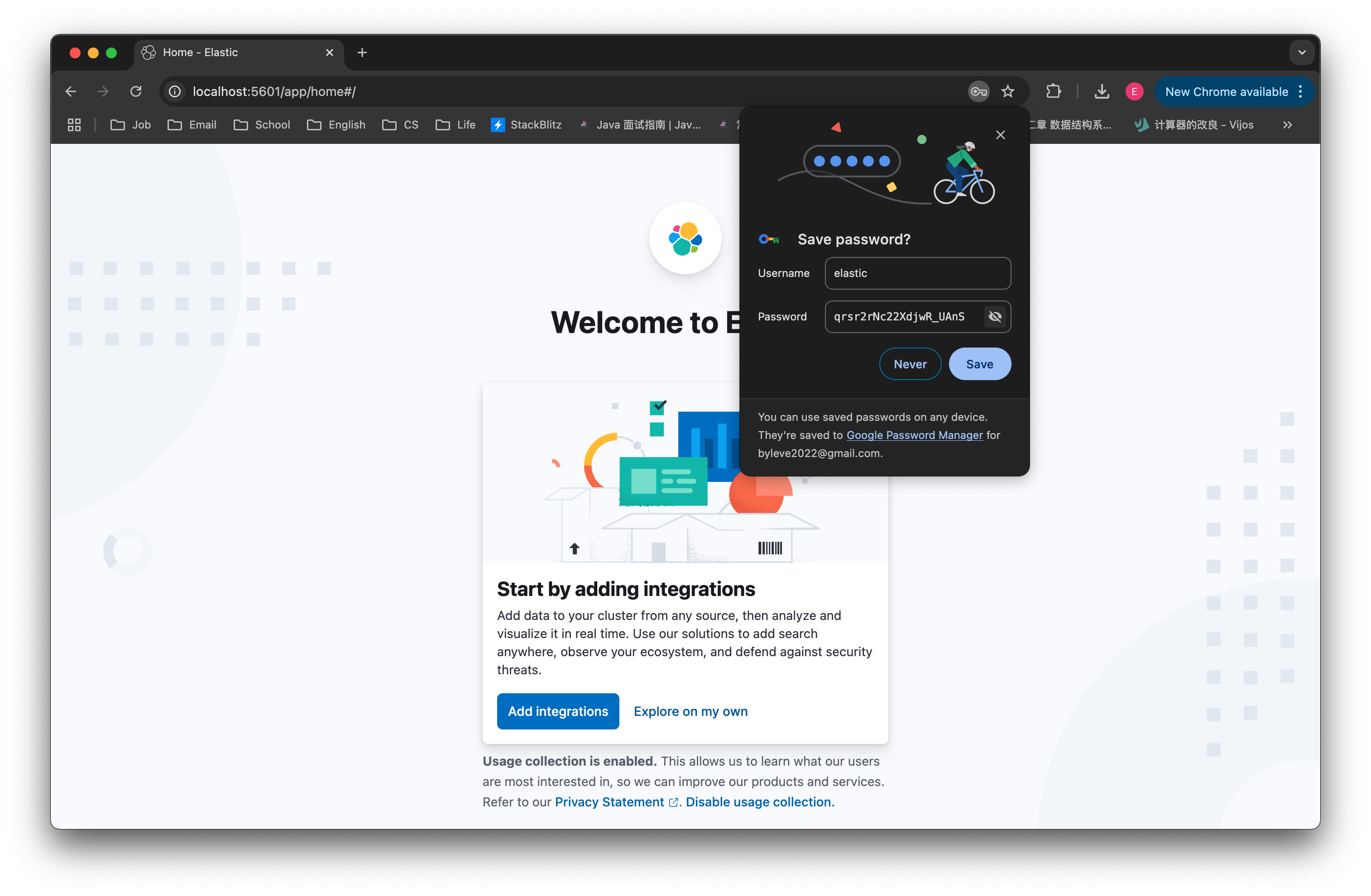Click the password key icon in address bar
The image size is (1371, 896).
pos(978,91)
